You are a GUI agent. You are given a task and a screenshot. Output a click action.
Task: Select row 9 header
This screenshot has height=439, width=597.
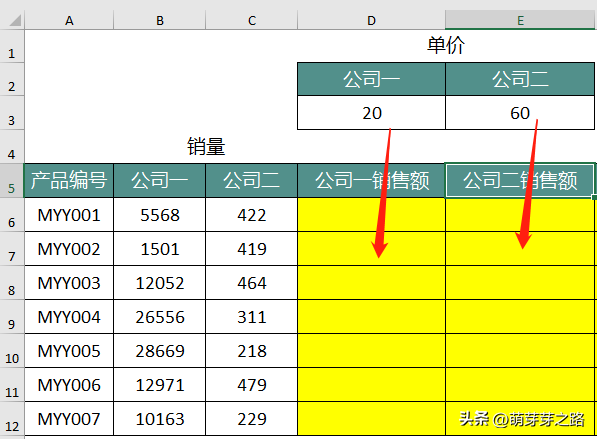[x=12, y=317]
